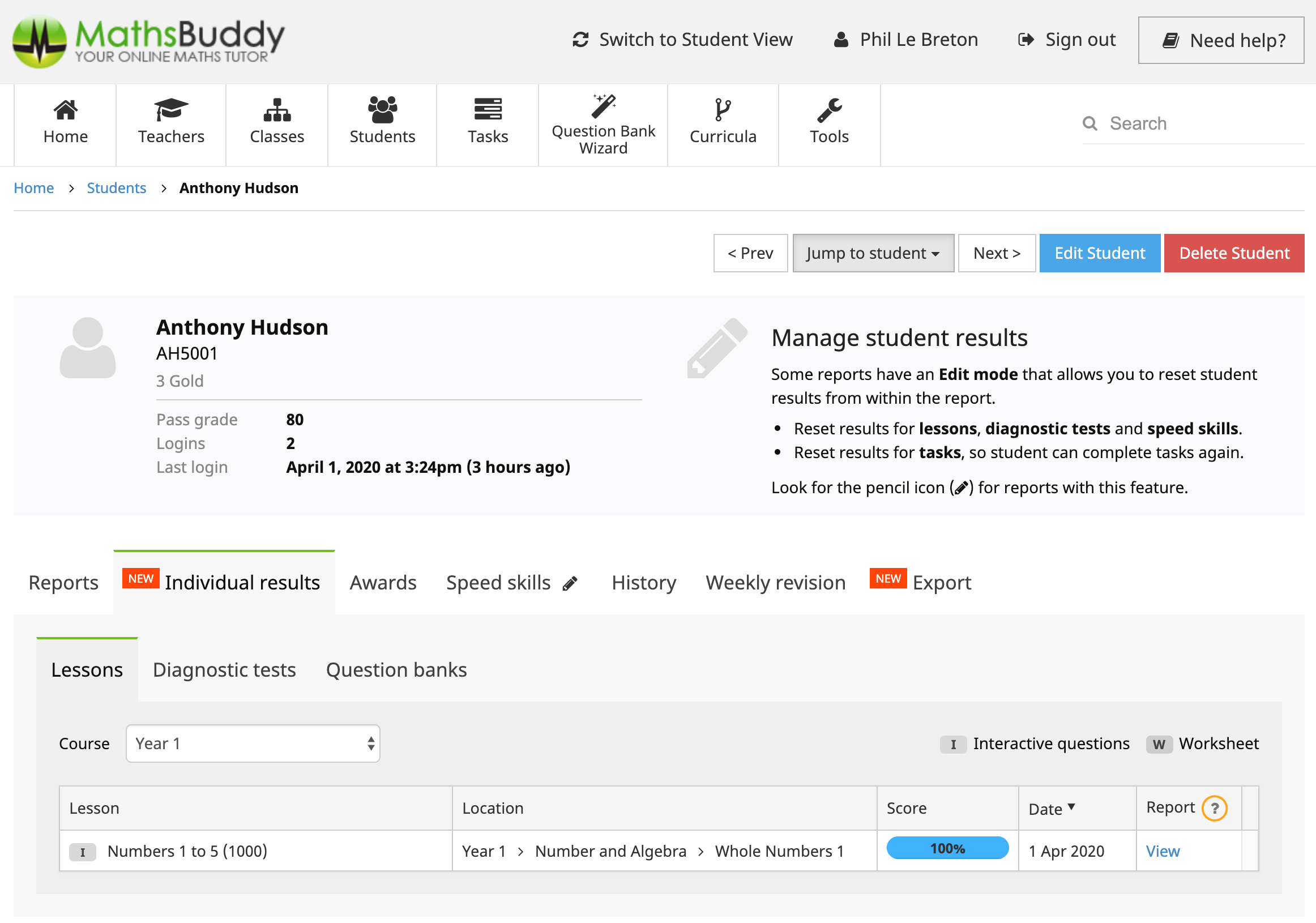Click the MathsBuddy logo
This screenshot has width=1316, height=923.
148,41
